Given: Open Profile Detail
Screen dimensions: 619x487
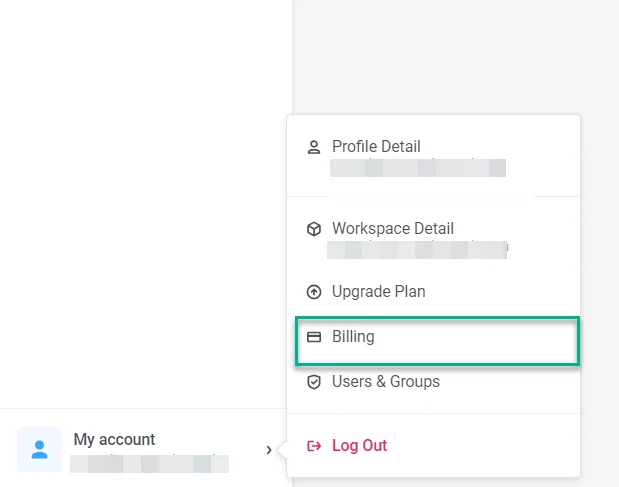Looking at the screenshot, I should click(x=376, y=147).
